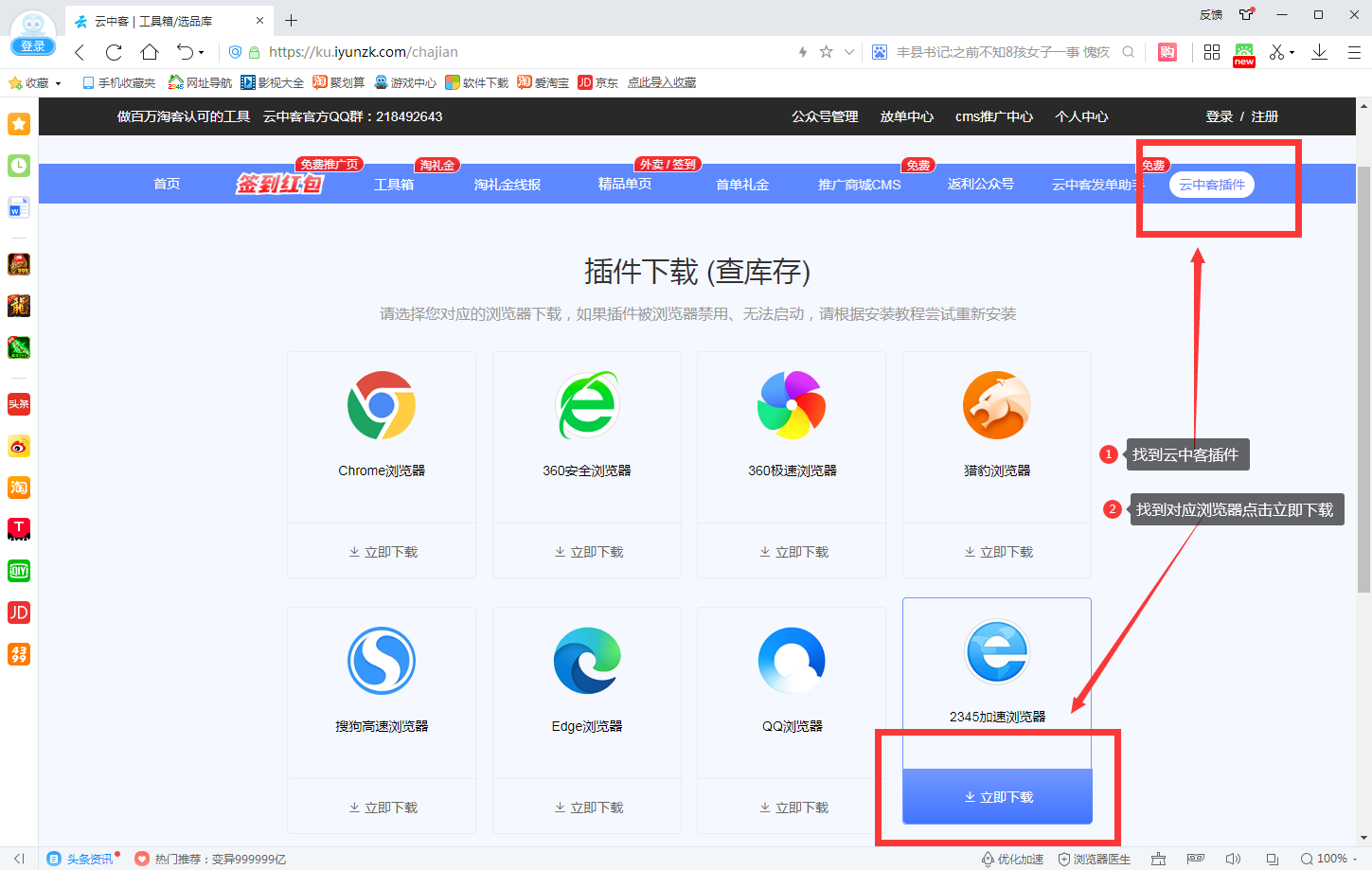
Task: Open the 淘礼金线报 nav item
Action: click(x=508, y=184)
